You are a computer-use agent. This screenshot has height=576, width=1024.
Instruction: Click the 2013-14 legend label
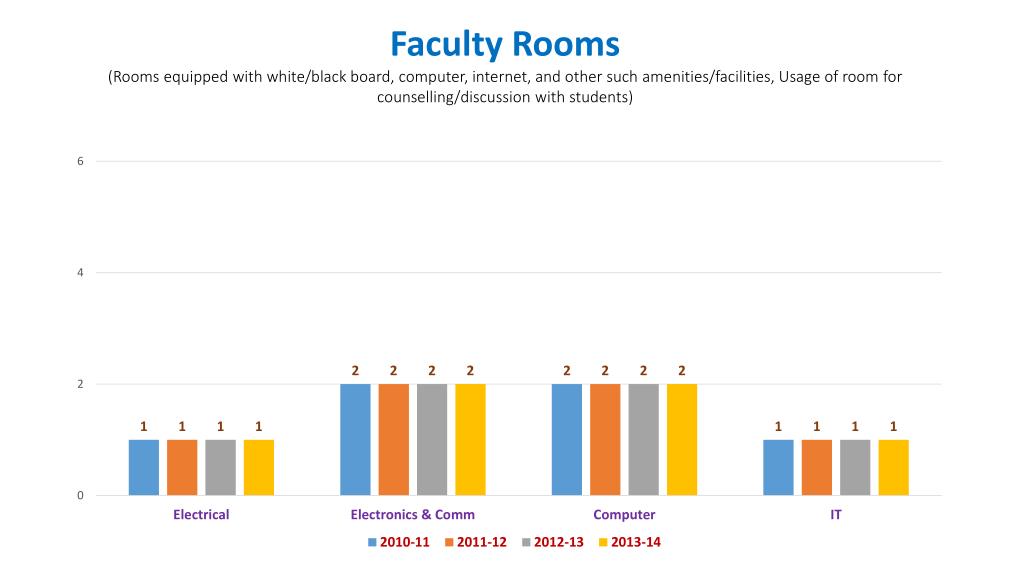(x=636, y=542)
